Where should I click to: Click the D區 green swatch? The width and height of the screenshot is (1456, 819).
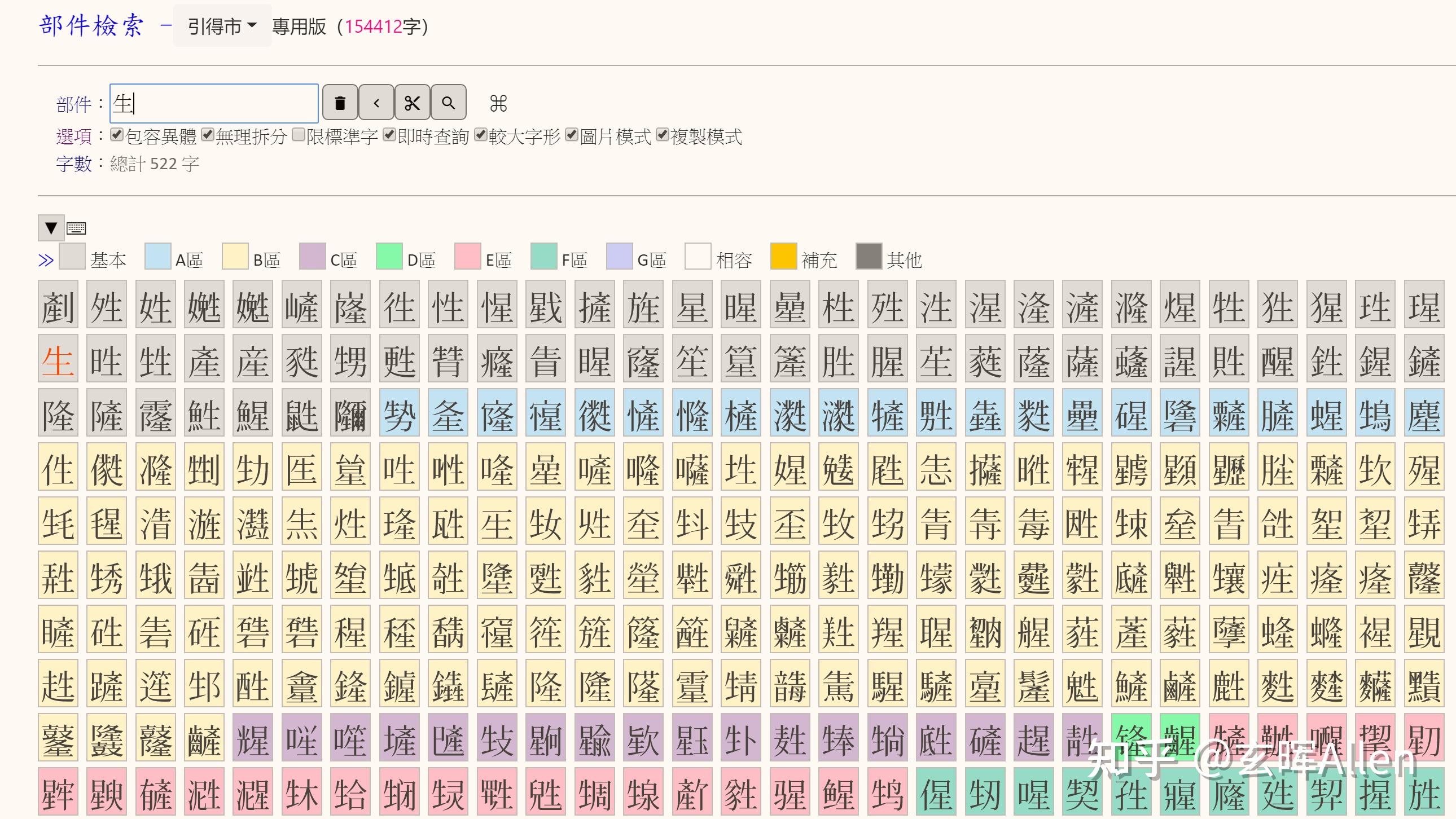pyautogui.click(x=389, y=257)
